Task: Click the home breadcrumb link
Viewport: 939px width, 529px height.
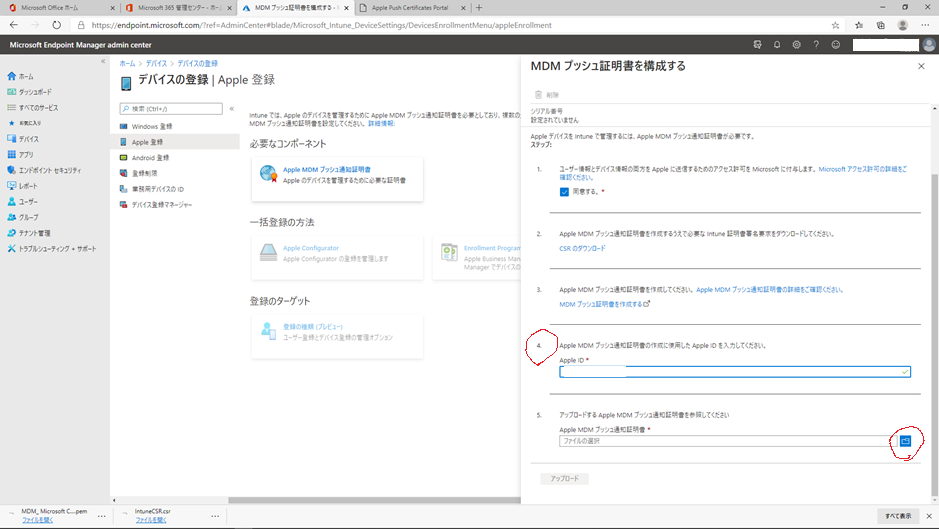Action: pos(127,64)
